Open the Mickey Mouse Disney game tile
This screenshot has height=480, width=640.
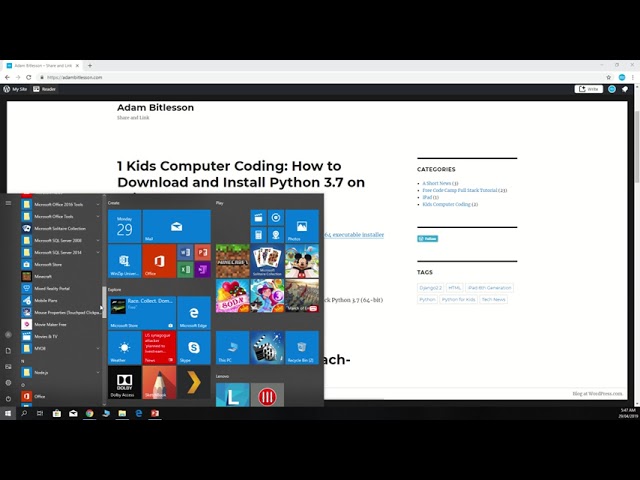pyautogui.click(x=302, y=261)
